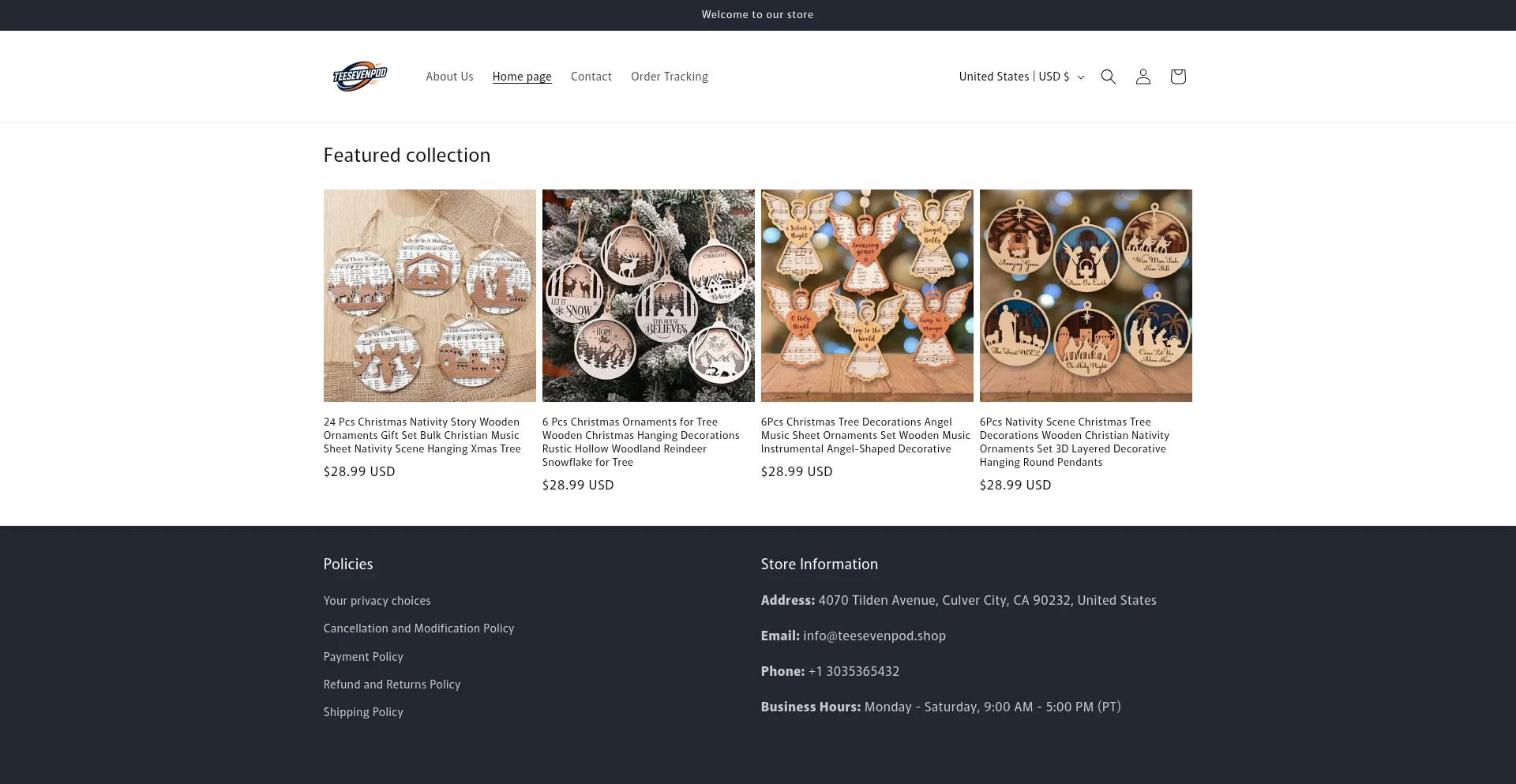1516x784 pixels.
Task: Open the About Us menu item
Action: click(x=449, y=77)
